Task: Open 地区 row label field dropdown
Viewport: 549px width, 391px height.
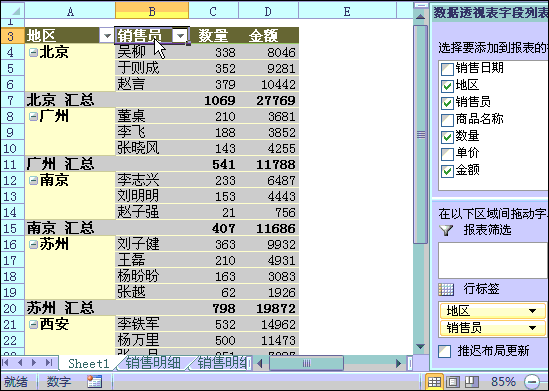Action: tap(532, 310)
